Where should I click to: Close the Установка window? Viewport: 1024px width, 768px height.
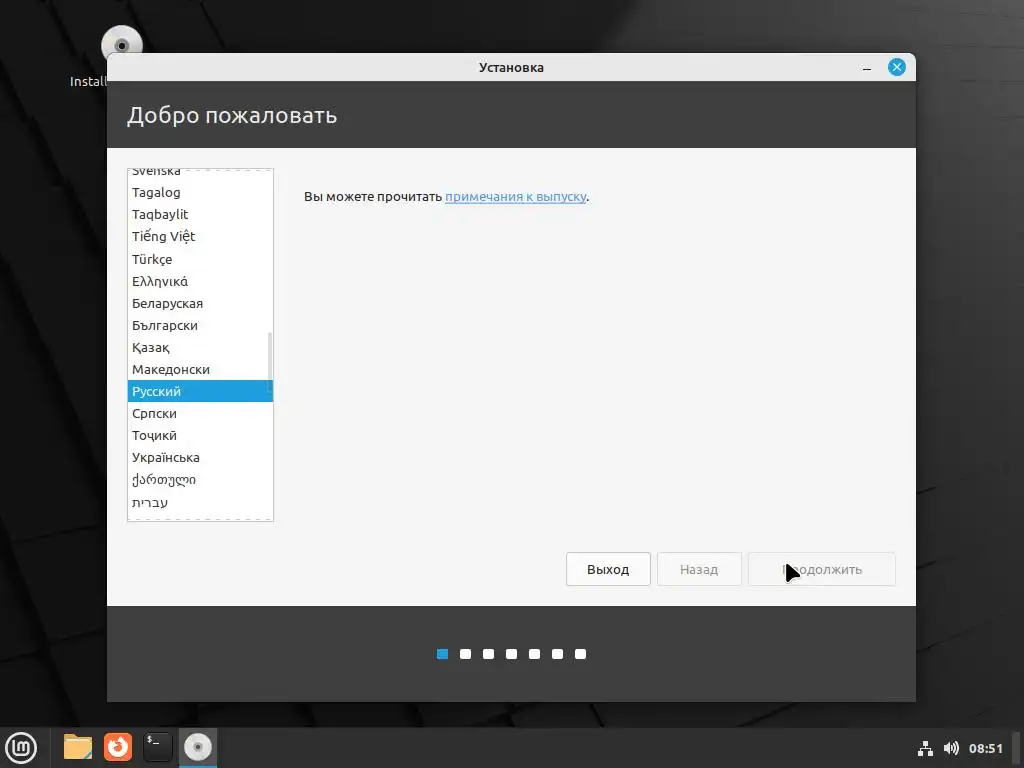(897, 67)
